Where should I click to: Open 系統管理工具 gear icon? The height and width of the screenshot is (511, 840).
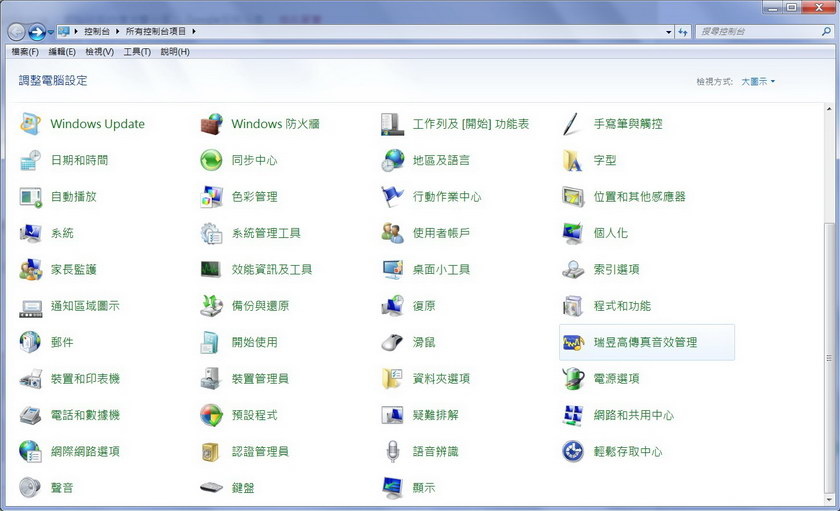click(x=211, y=233)
